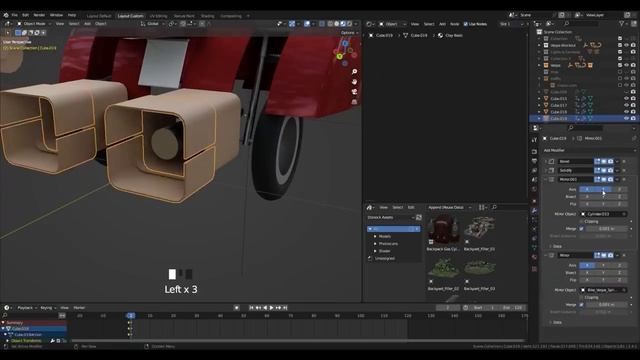Click the select box tool icon
640x360 pixels.
pos(18,33)
